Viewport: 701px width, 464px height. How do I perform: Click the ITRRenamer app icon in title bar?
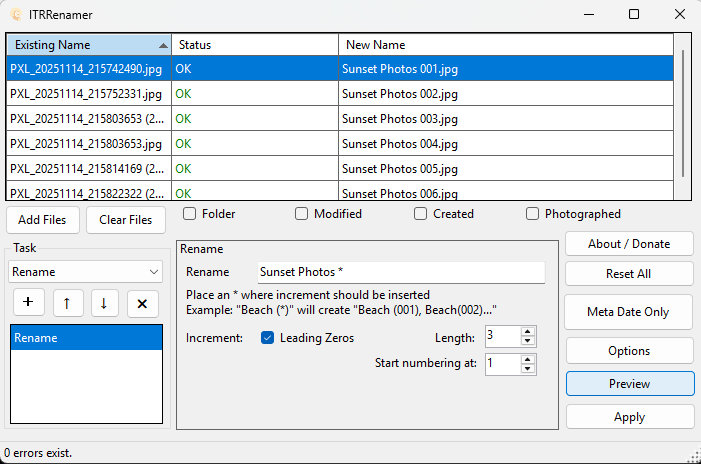point(16,14)
